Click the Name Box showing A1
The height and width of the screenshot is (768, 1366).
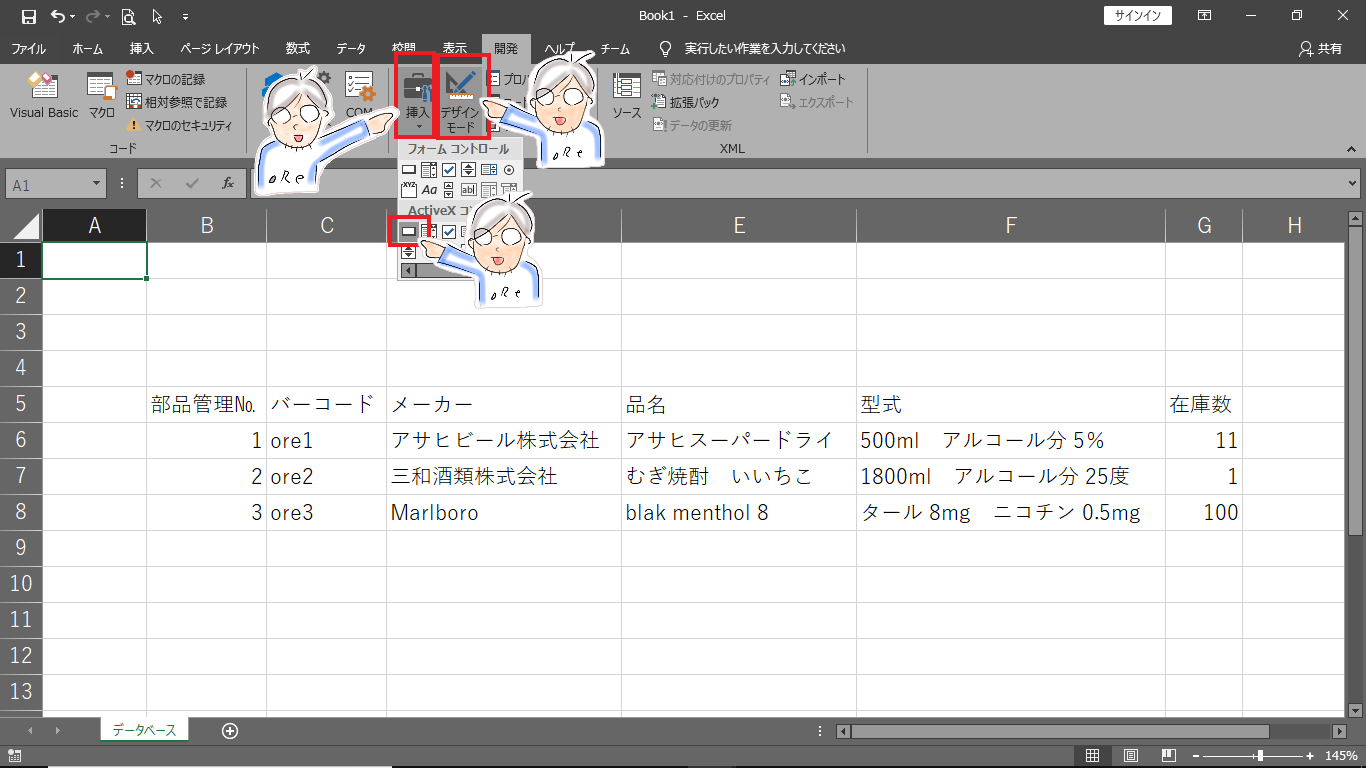pos(48,185)
